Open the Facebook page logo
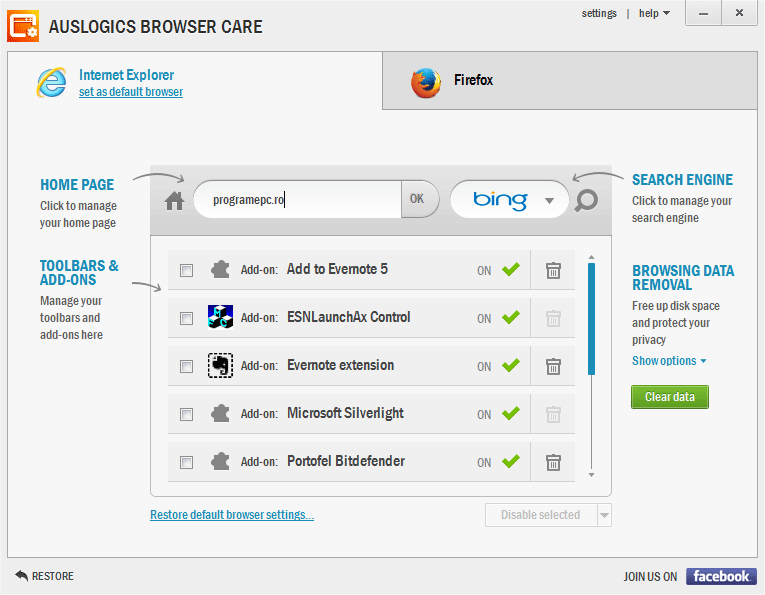The width and height of the screenshot is (765, 595). 721,576
